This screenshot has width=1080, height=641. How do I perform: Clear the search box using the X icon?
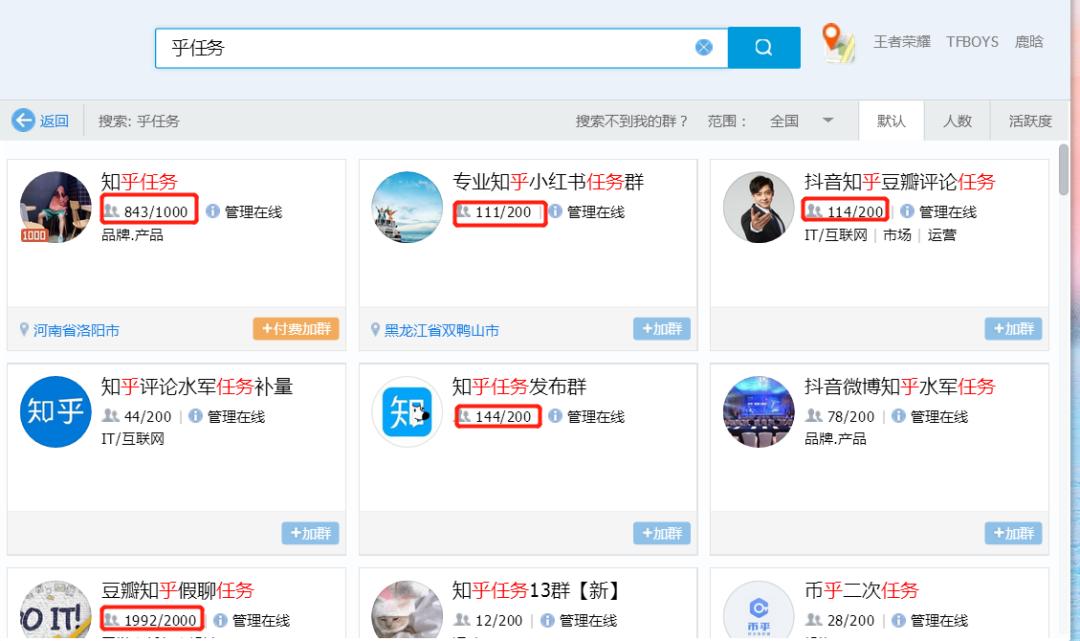pyautogui.click(x=704, y=46)
